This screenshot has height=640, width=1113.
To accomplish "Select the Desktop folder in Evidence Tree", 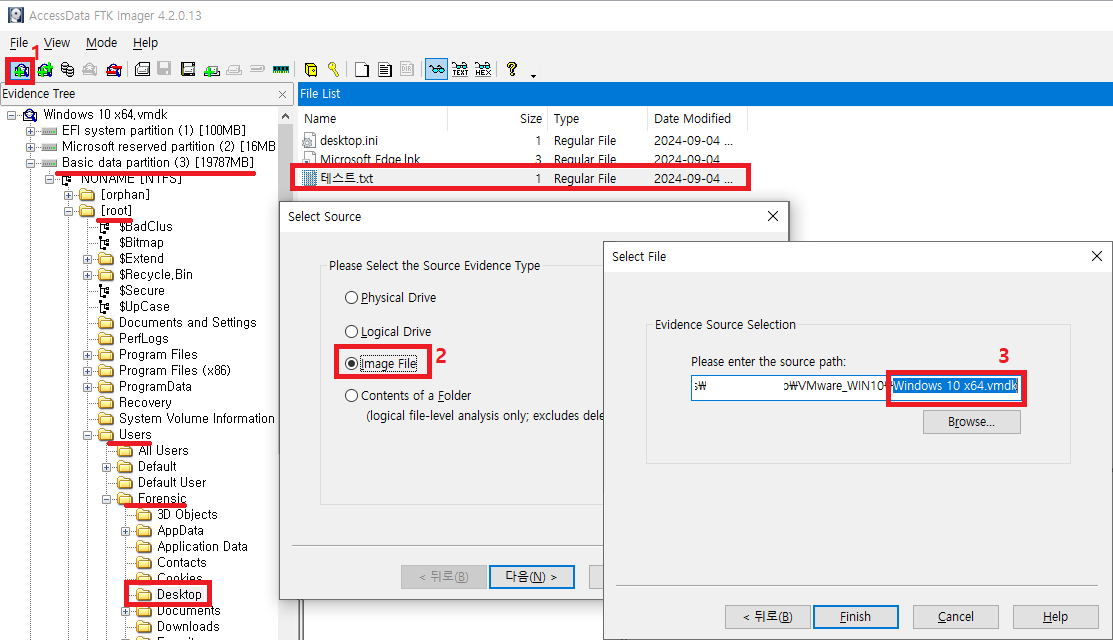I will click(x=178, y=595).
